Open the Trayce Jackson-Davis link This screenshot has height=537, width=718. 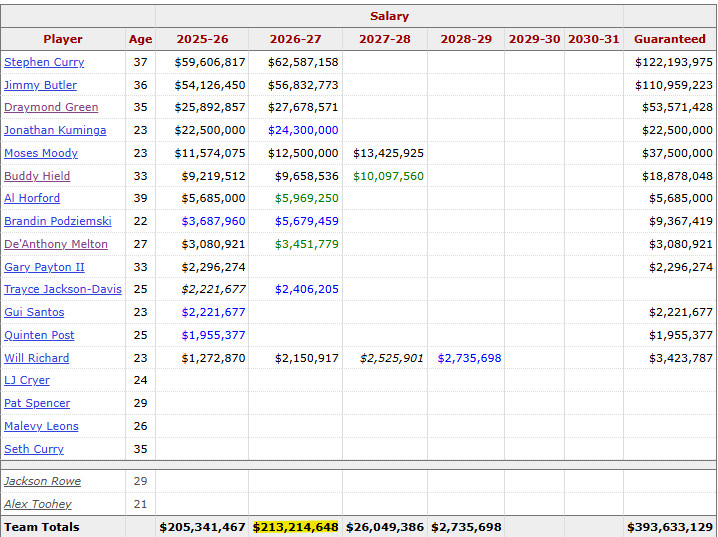coord(63,289)
